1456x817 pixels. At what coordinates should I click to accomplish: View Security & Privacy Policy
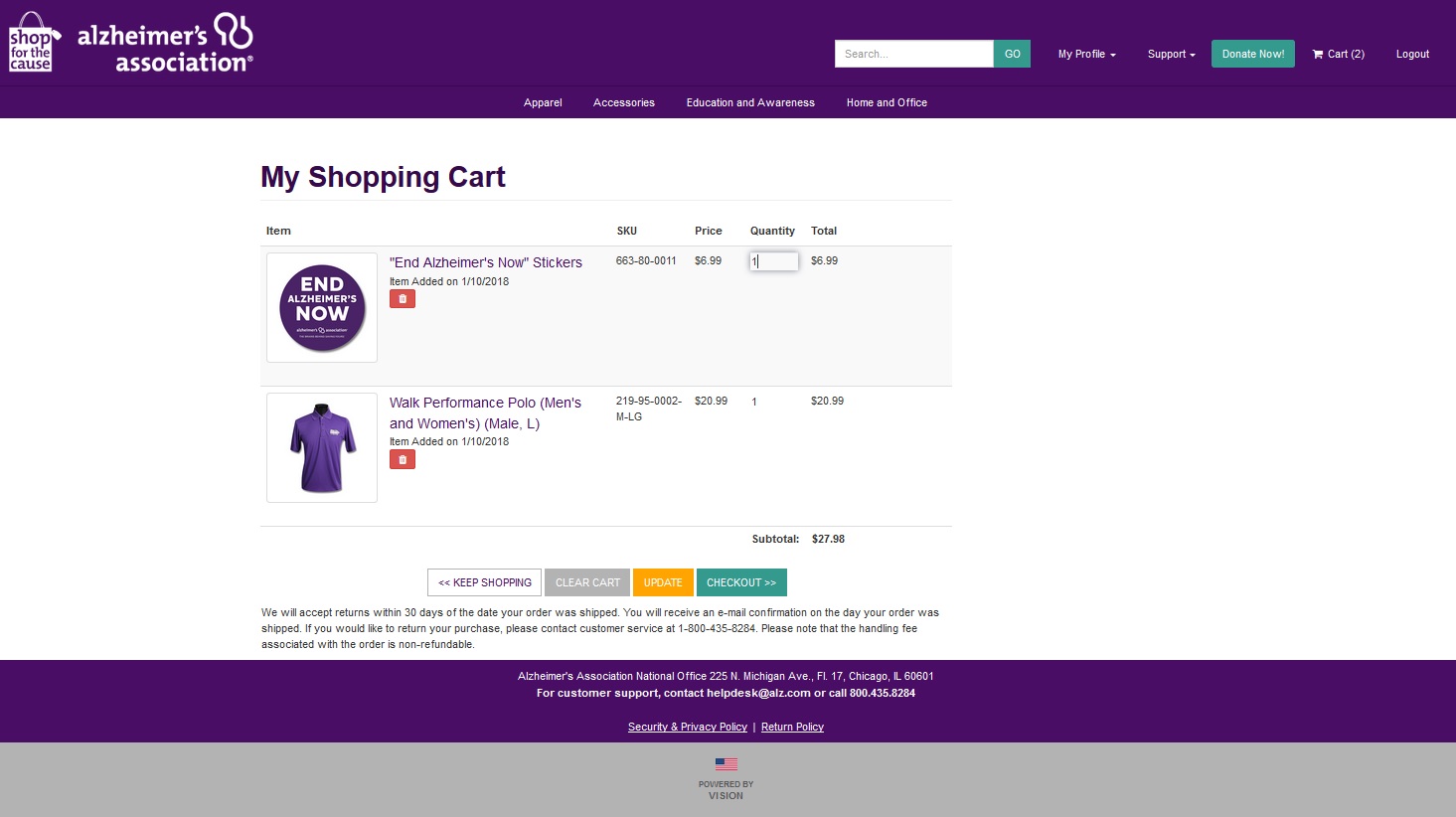687,727
